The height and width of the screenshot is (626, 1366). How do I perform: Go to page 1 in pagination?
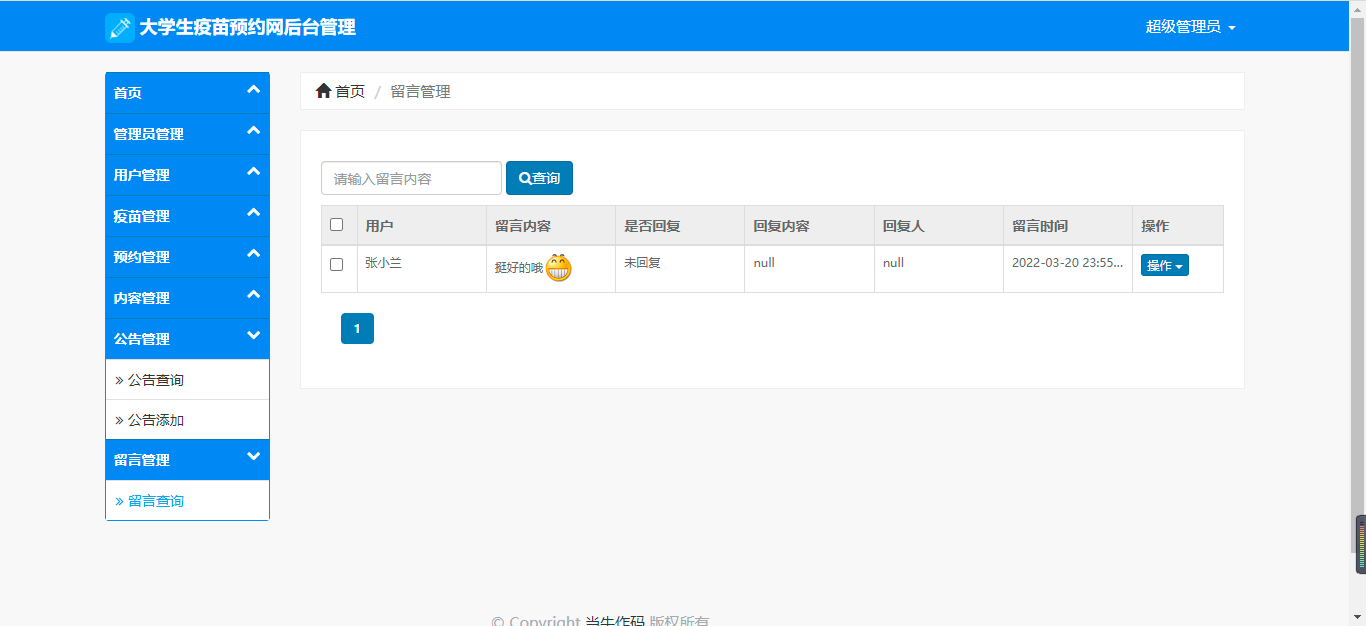pyautogui.click(x=357, y=328)
